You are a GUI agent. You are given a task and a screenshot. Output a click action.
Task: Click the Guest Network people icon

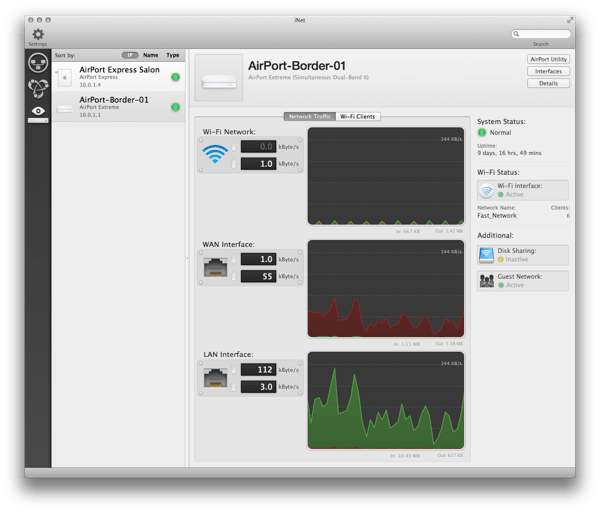[486, 280]
